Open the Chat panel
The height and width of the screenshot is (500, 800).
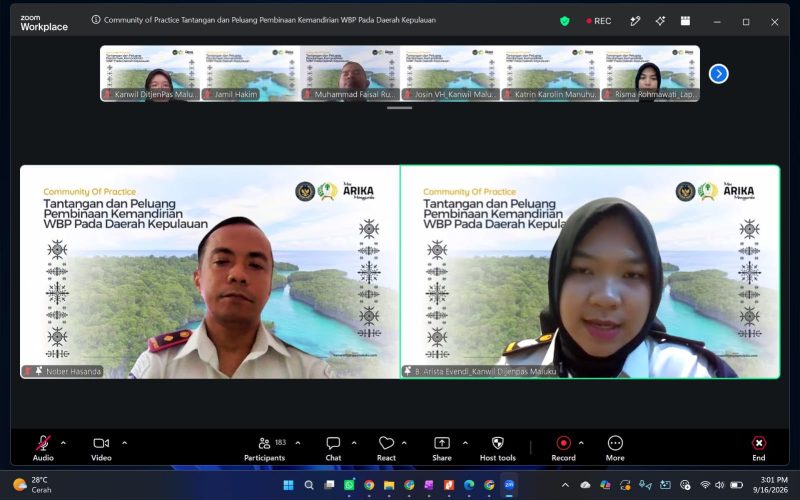point(333,449)
